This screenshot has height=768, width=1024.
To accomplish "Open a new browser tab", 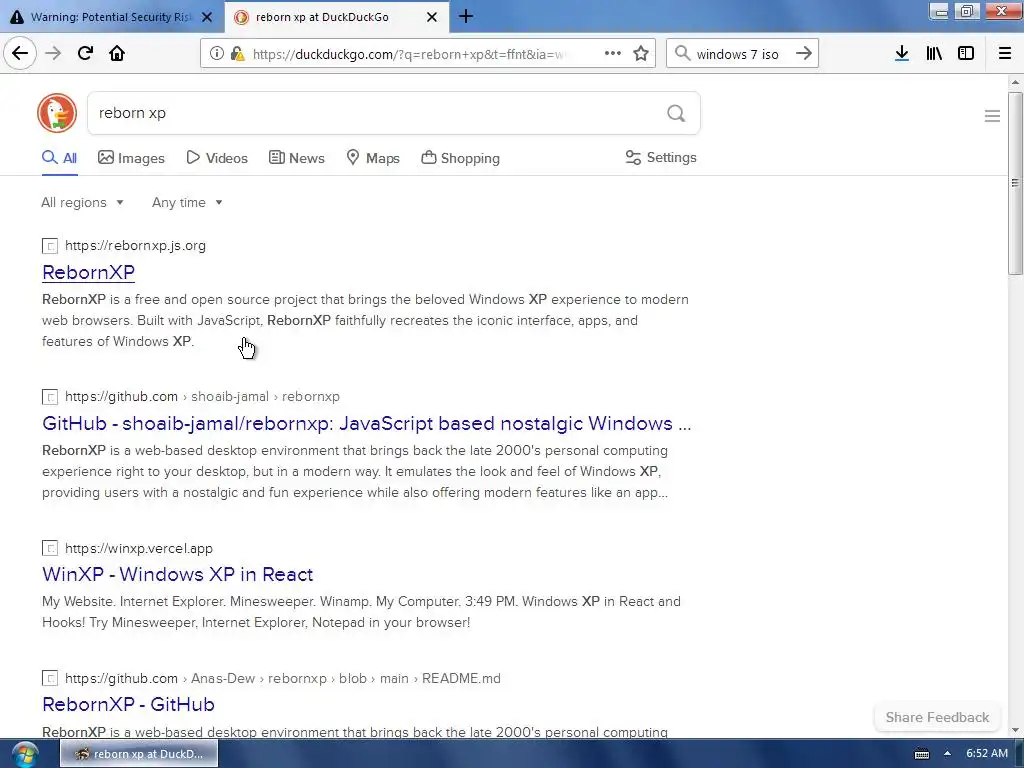I will [466, 16].
